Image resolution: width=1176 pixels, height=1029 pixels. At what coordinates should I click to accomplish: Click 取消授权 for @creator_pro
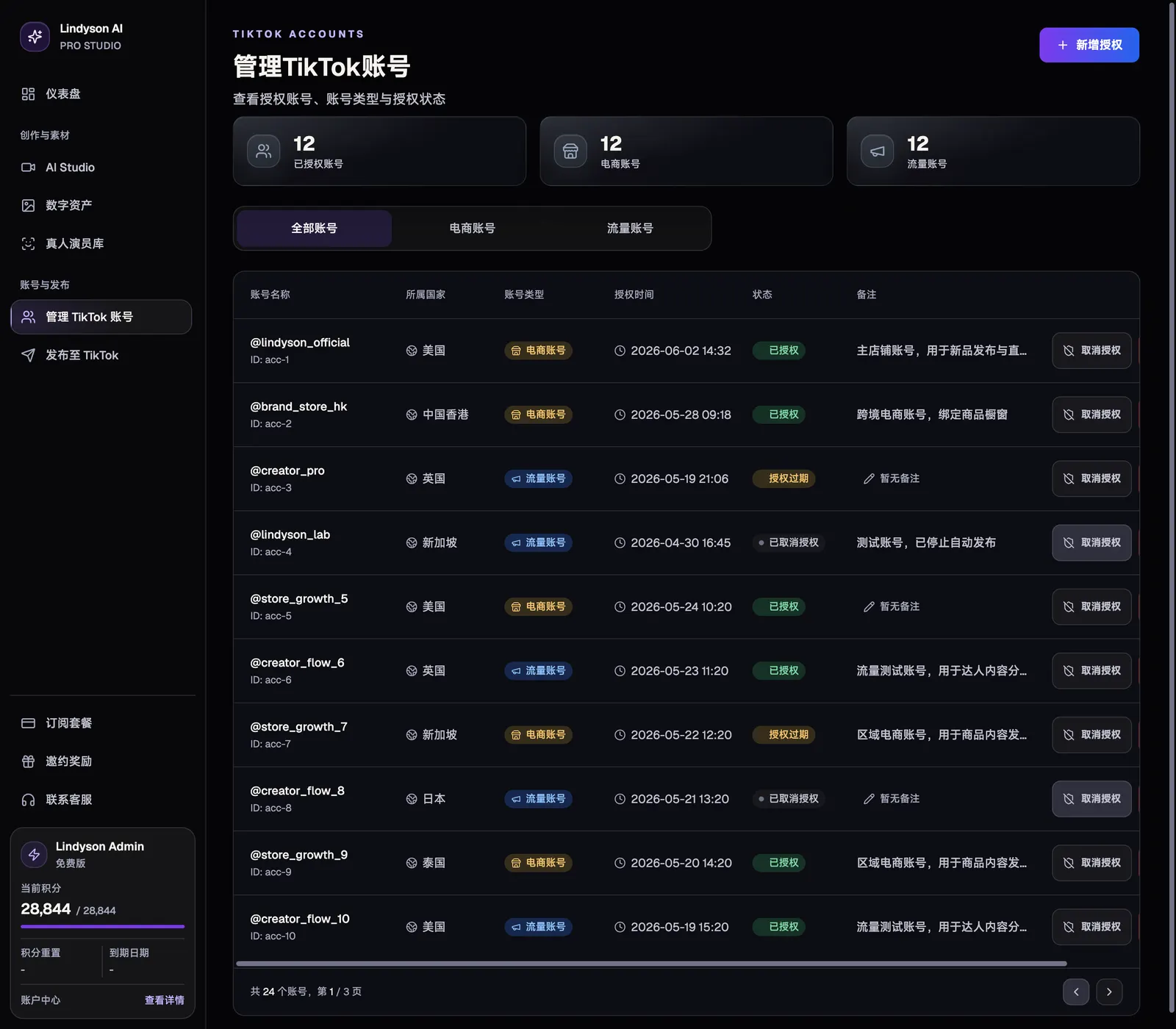[x=1091, y=478]
